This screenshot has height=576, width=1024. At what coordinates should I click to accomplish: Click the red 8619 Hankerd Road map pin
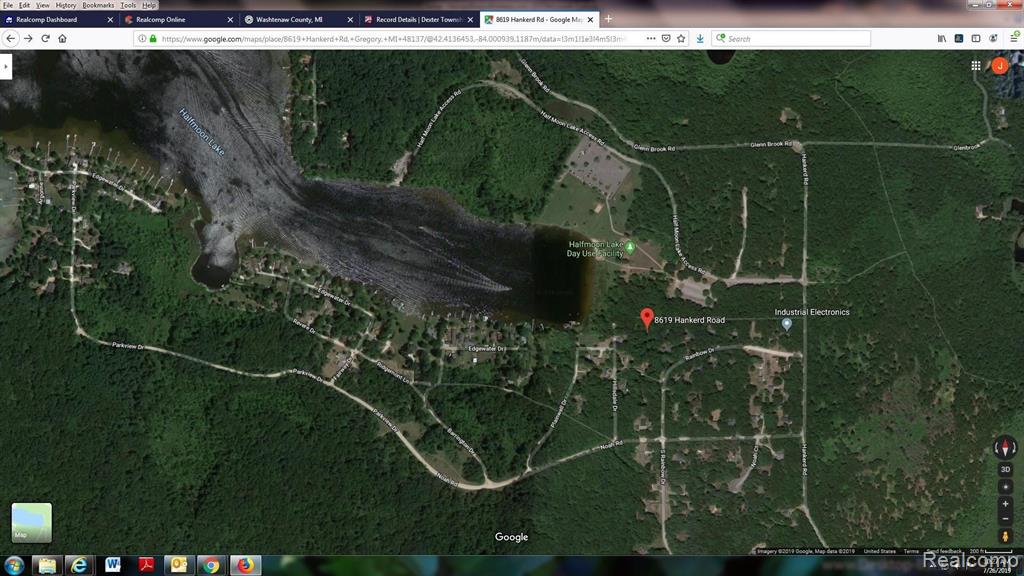(x=646, y=317)
